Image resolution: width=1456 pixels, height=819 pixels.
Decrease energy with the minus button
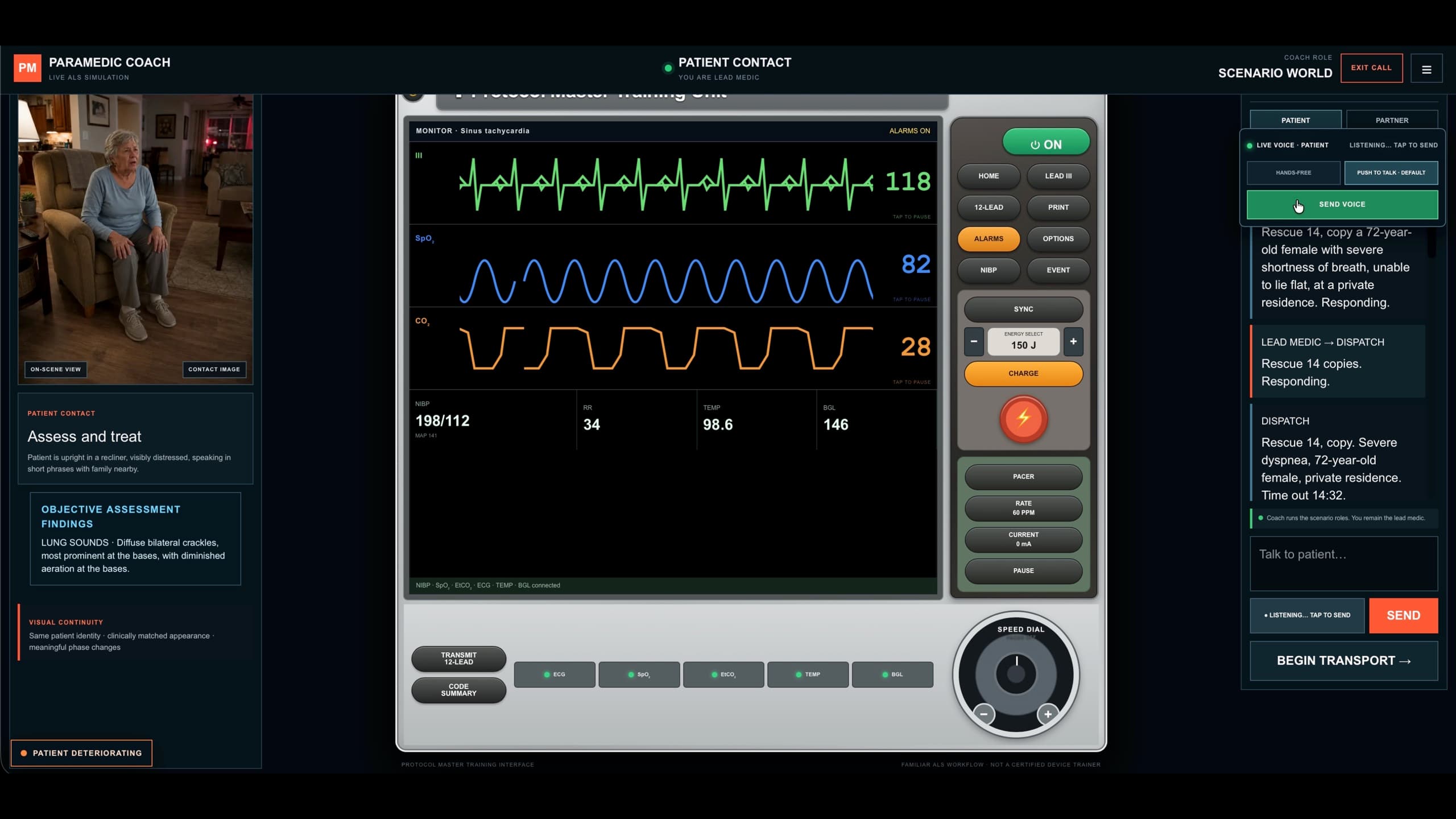[974, 341]
